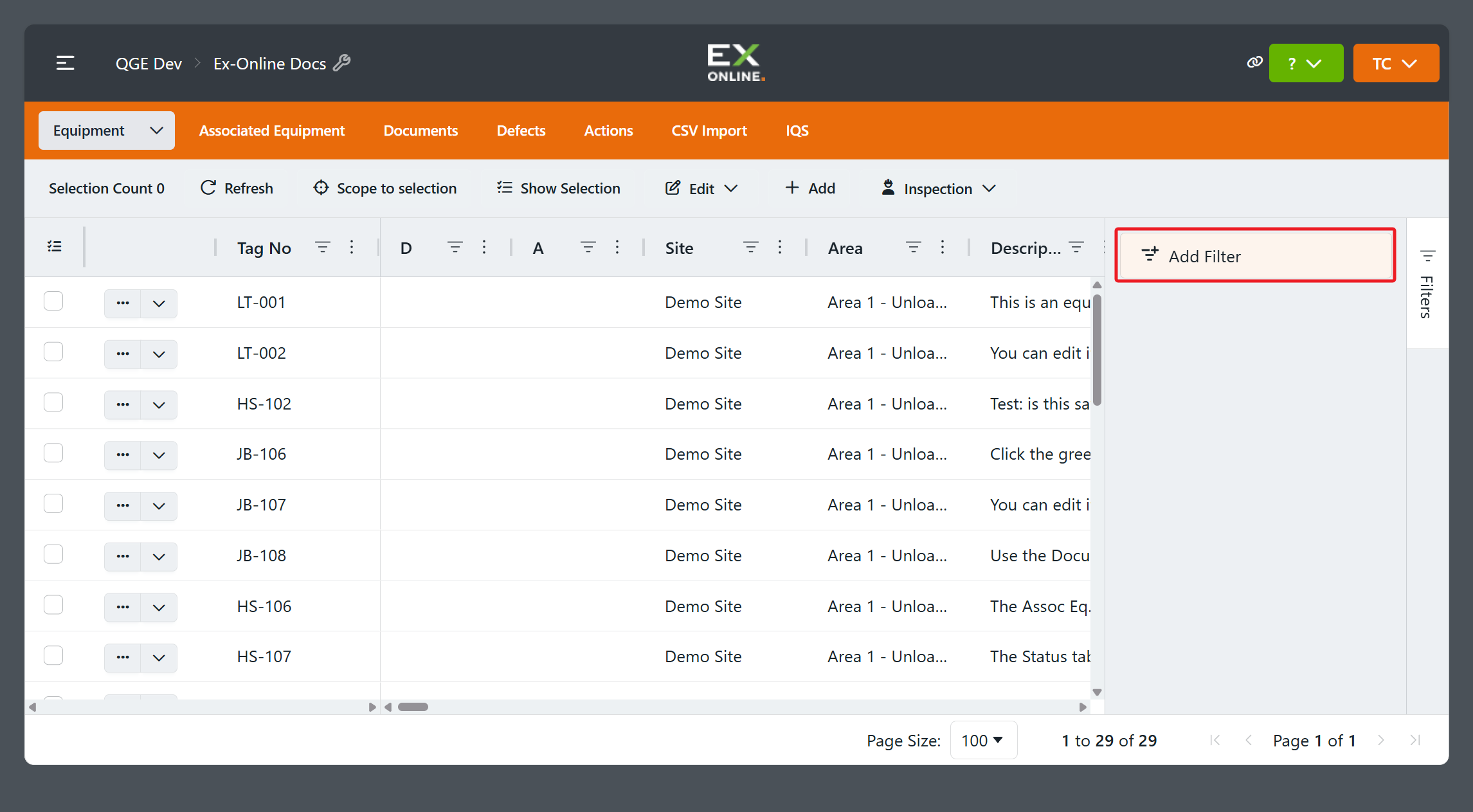Open the Area column filter icon
1473x812 pixels.
pyautogui.click(x=914, y=248)
